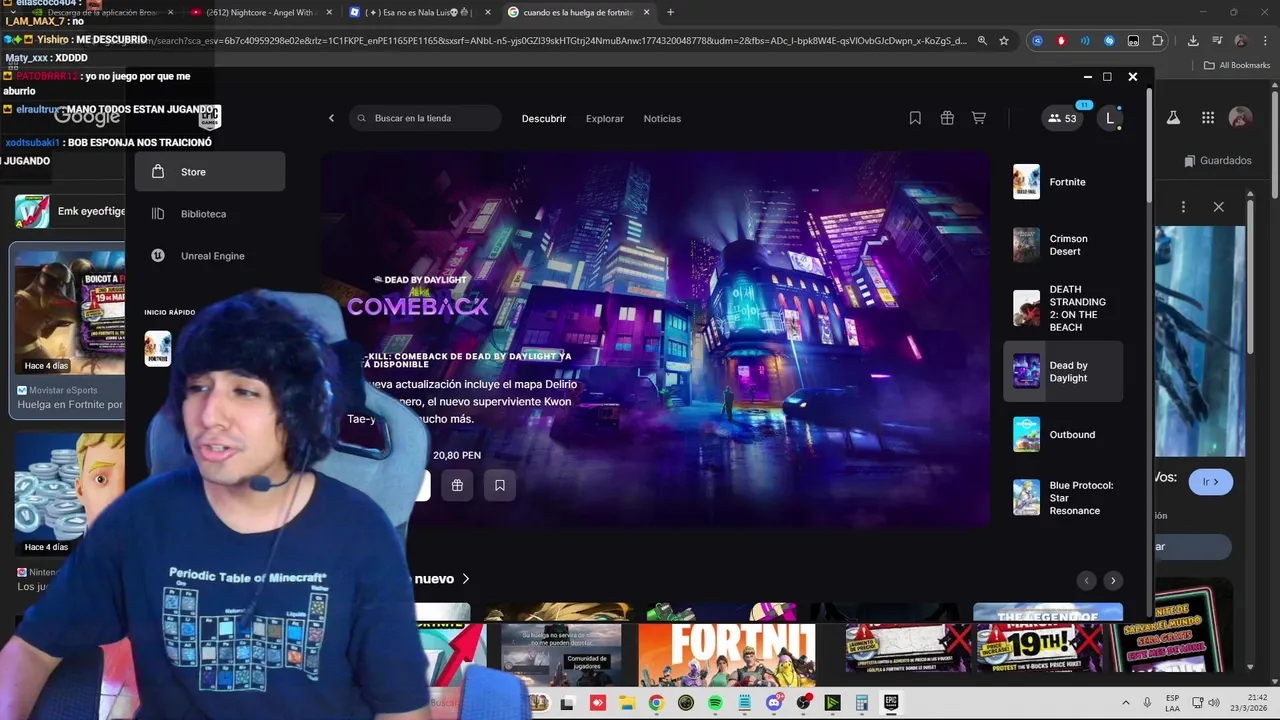This screenshot has width=1280, height=720.
Task: Open File Explorer from the taskbar
Action: tap(627, 703)
